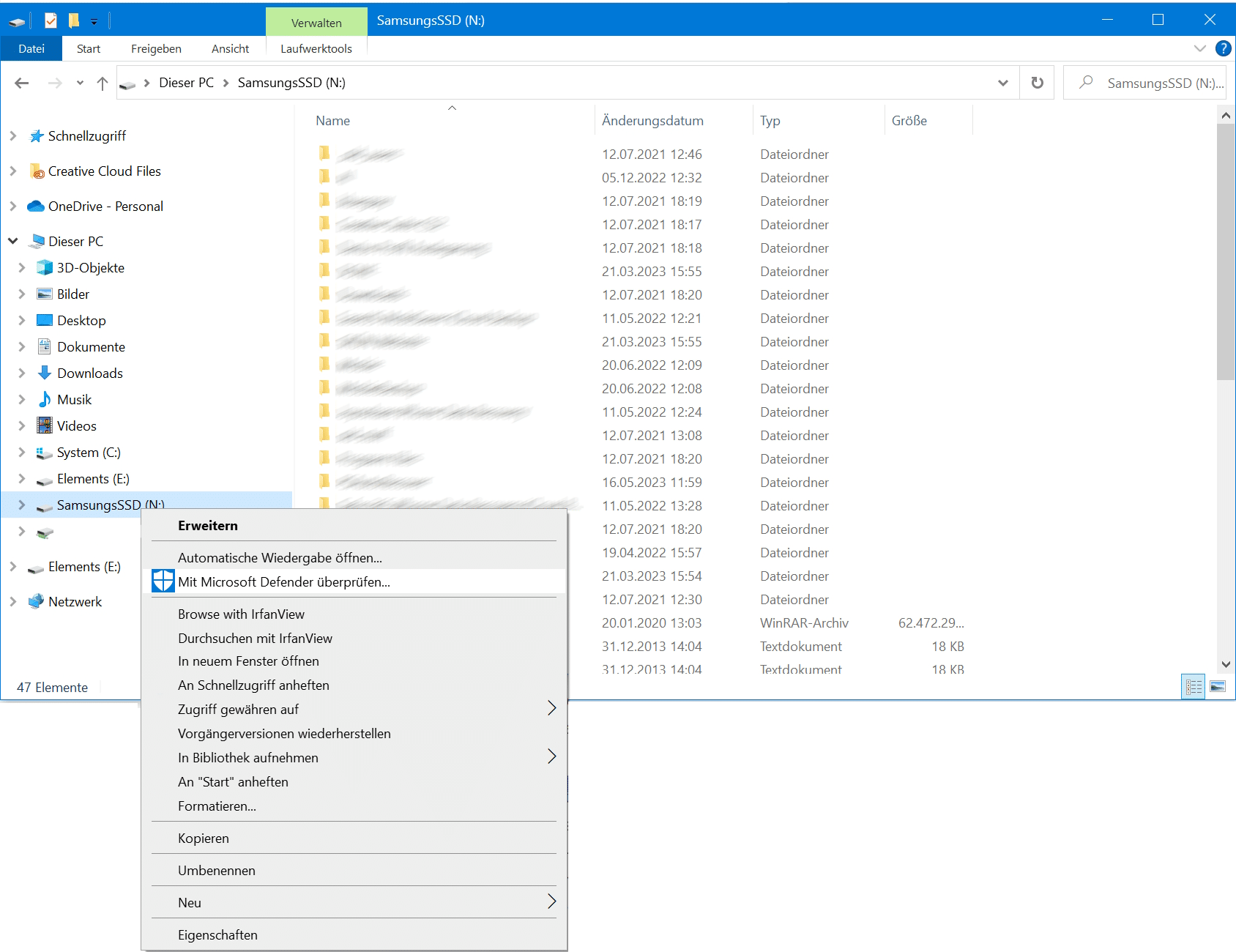
Task: Select the Netzwerk icon in navigation pane
Action: click(36, 602)
